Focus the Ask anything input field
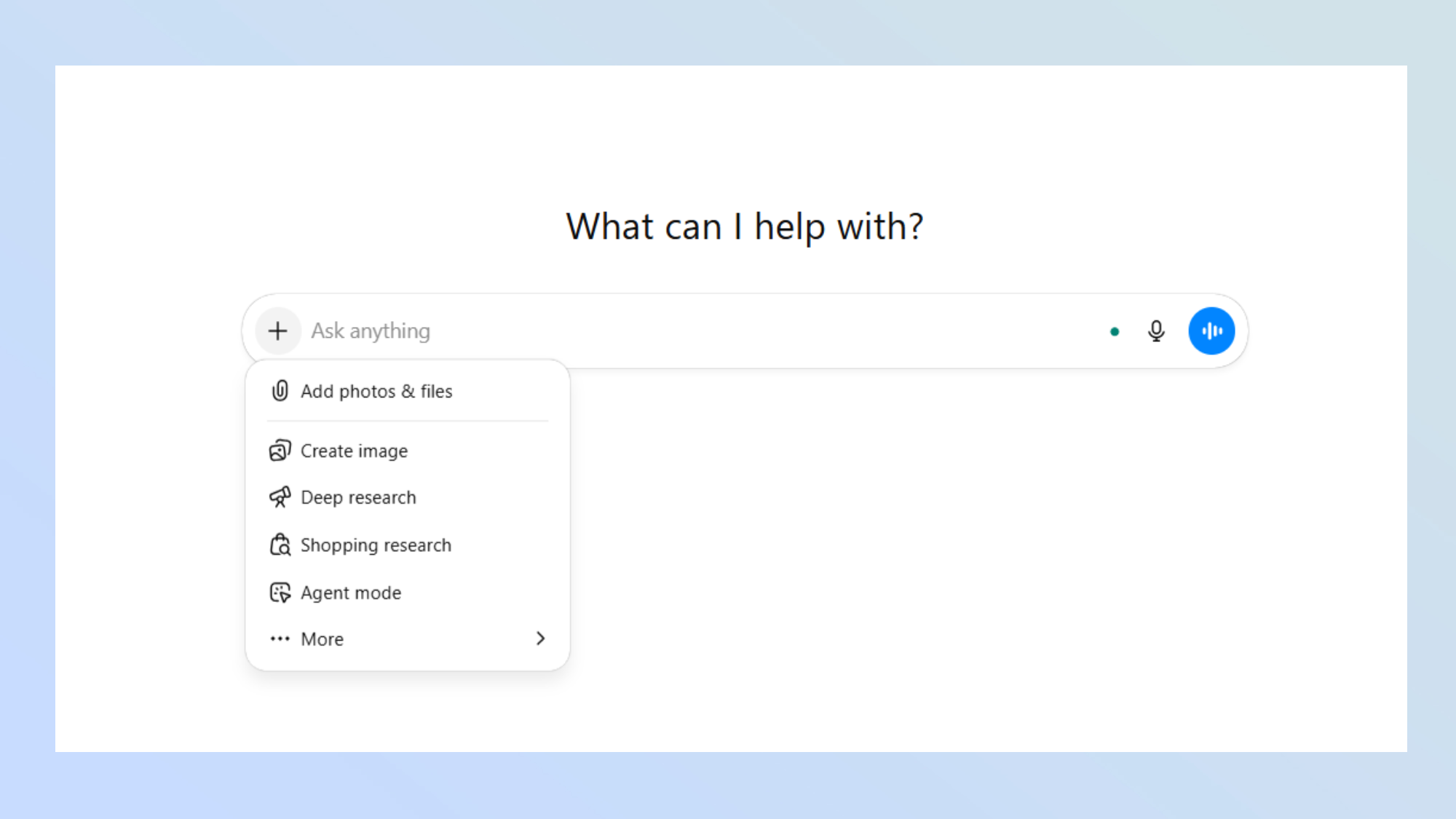 click(371, 331)
